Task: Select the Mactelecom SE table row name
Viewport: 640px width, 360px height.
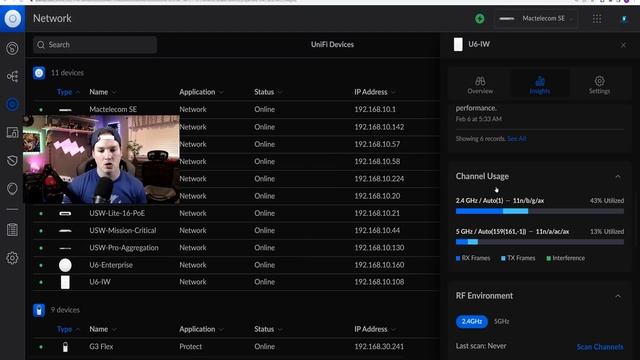Action: [113, 109]
